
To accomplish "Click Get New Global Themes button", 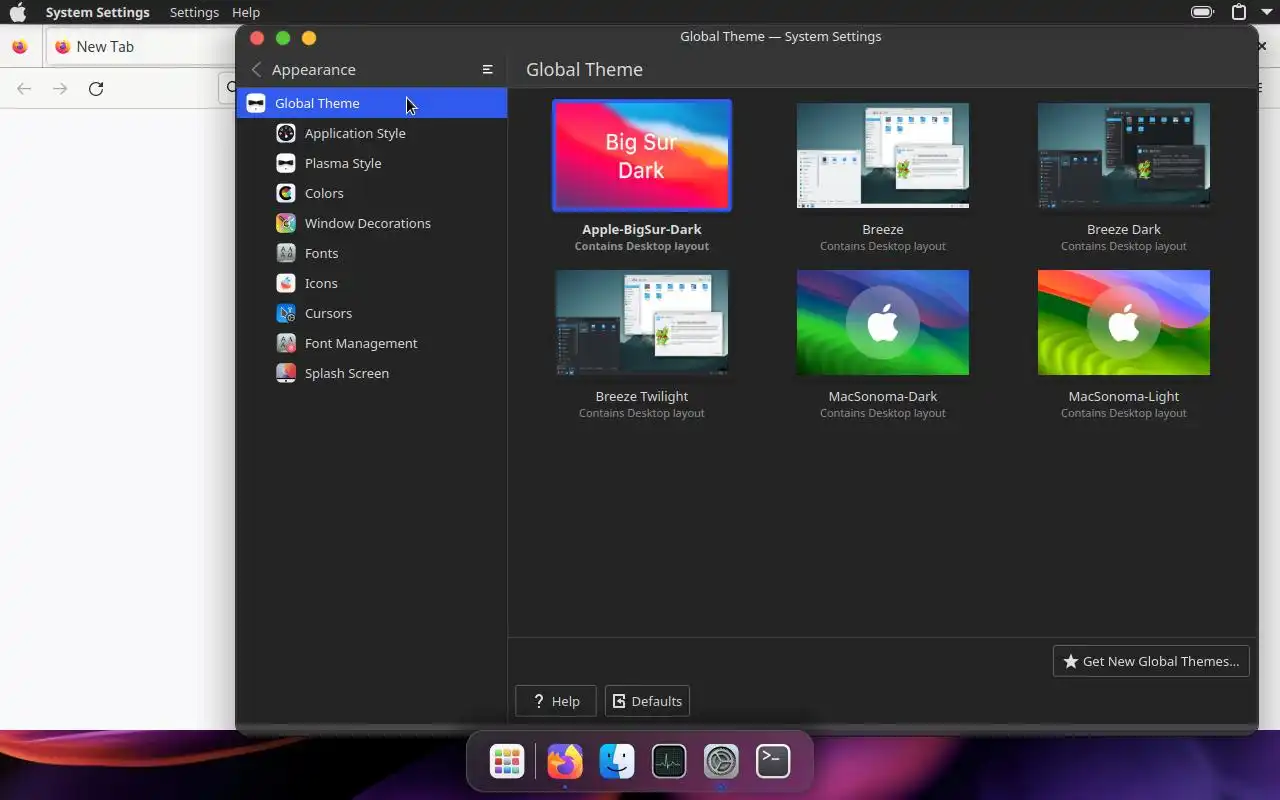I will 1151,661.
